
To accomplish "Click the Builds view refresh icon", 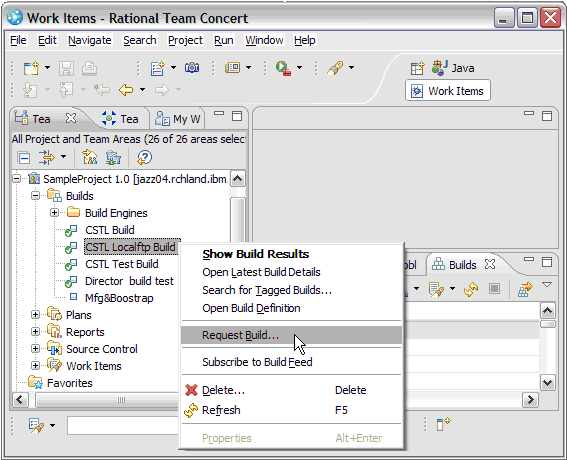I will tap(471, 289).
